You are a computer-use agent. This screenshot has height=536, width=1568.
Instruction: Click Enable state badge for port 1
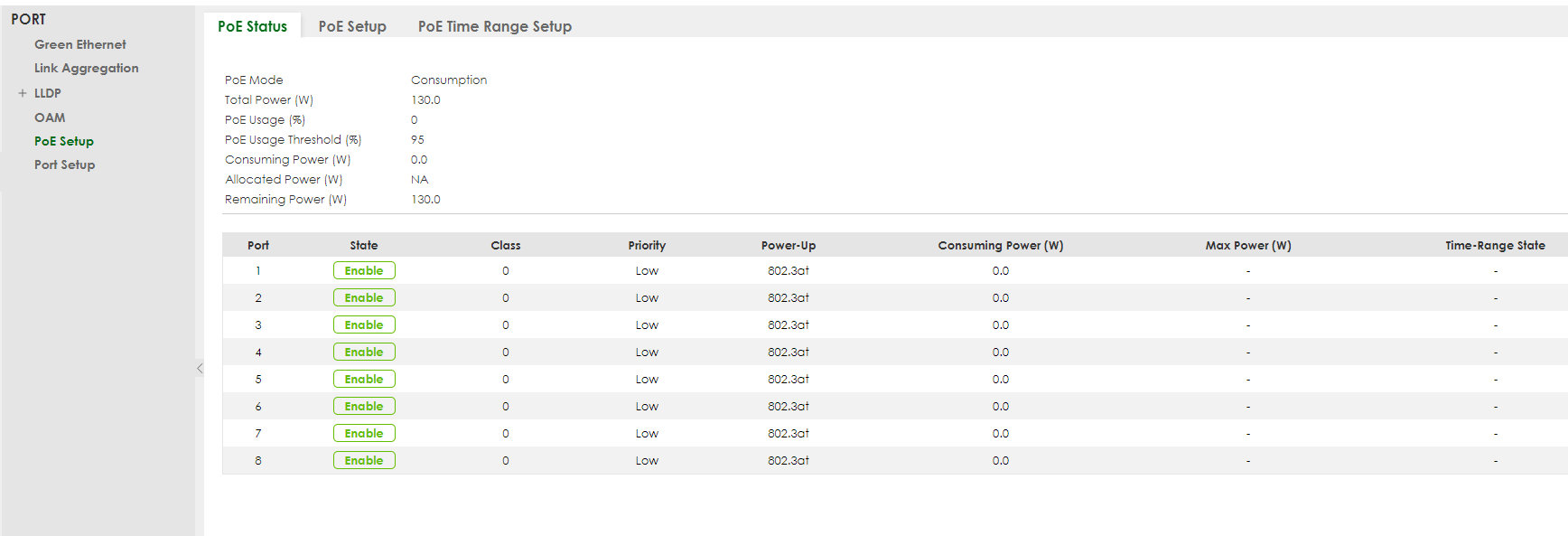point(364,270)
